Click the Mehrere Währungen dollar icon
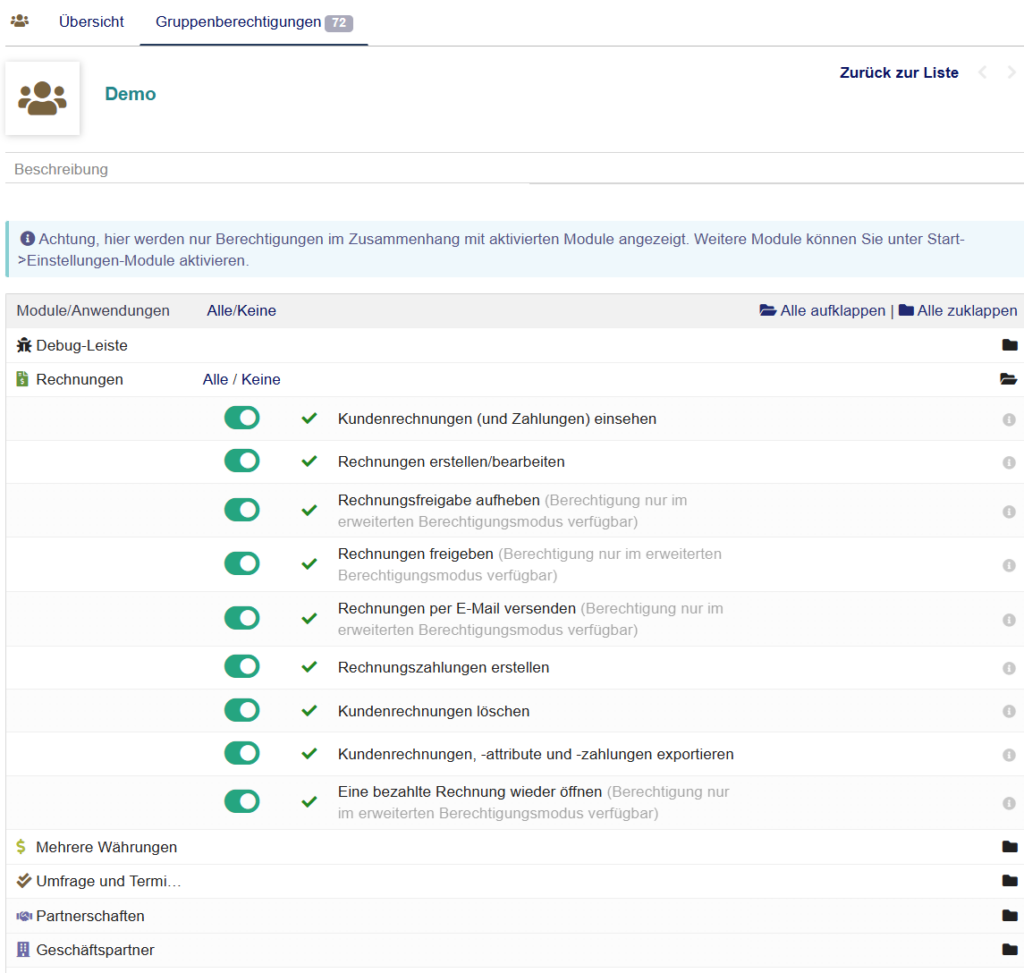 [22, 847]
